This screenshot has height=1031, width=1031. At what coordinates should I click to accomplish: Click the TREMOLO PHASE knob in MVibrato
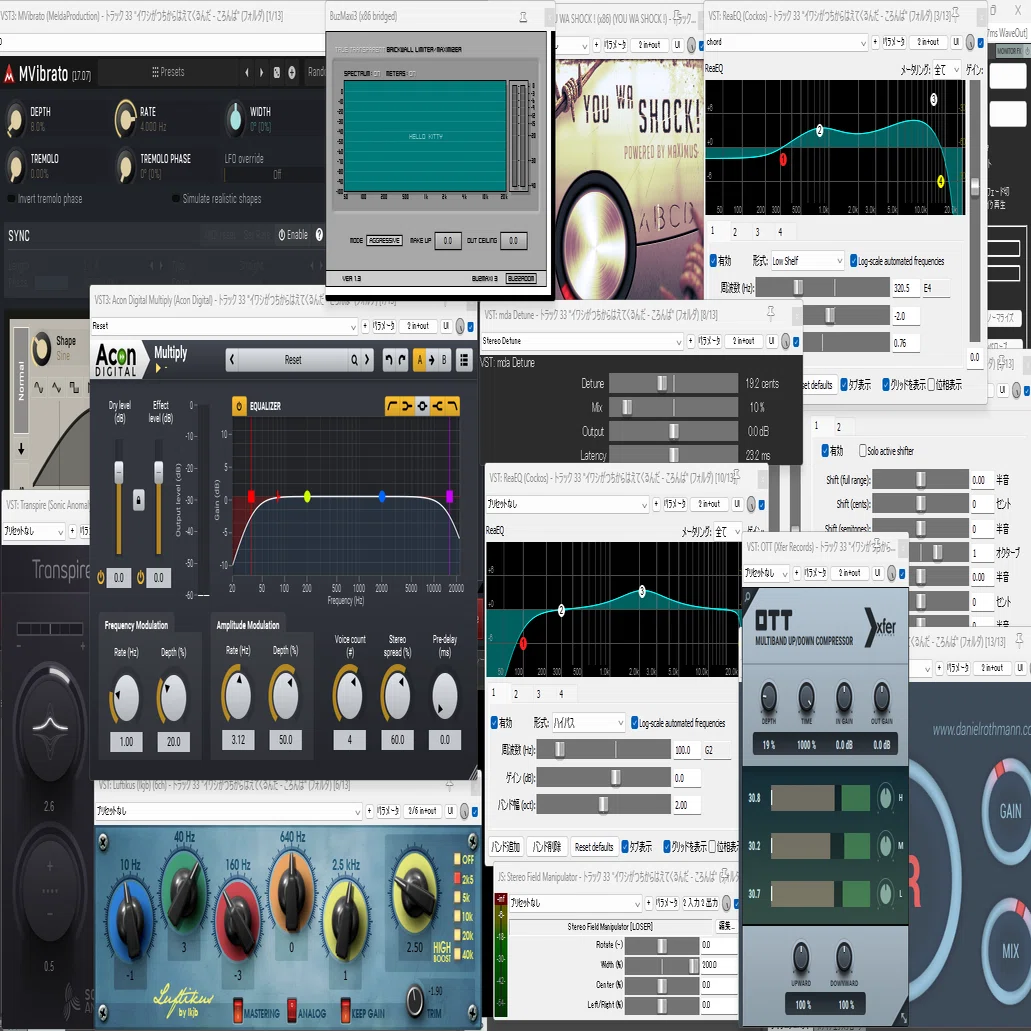tap(125, 166)
